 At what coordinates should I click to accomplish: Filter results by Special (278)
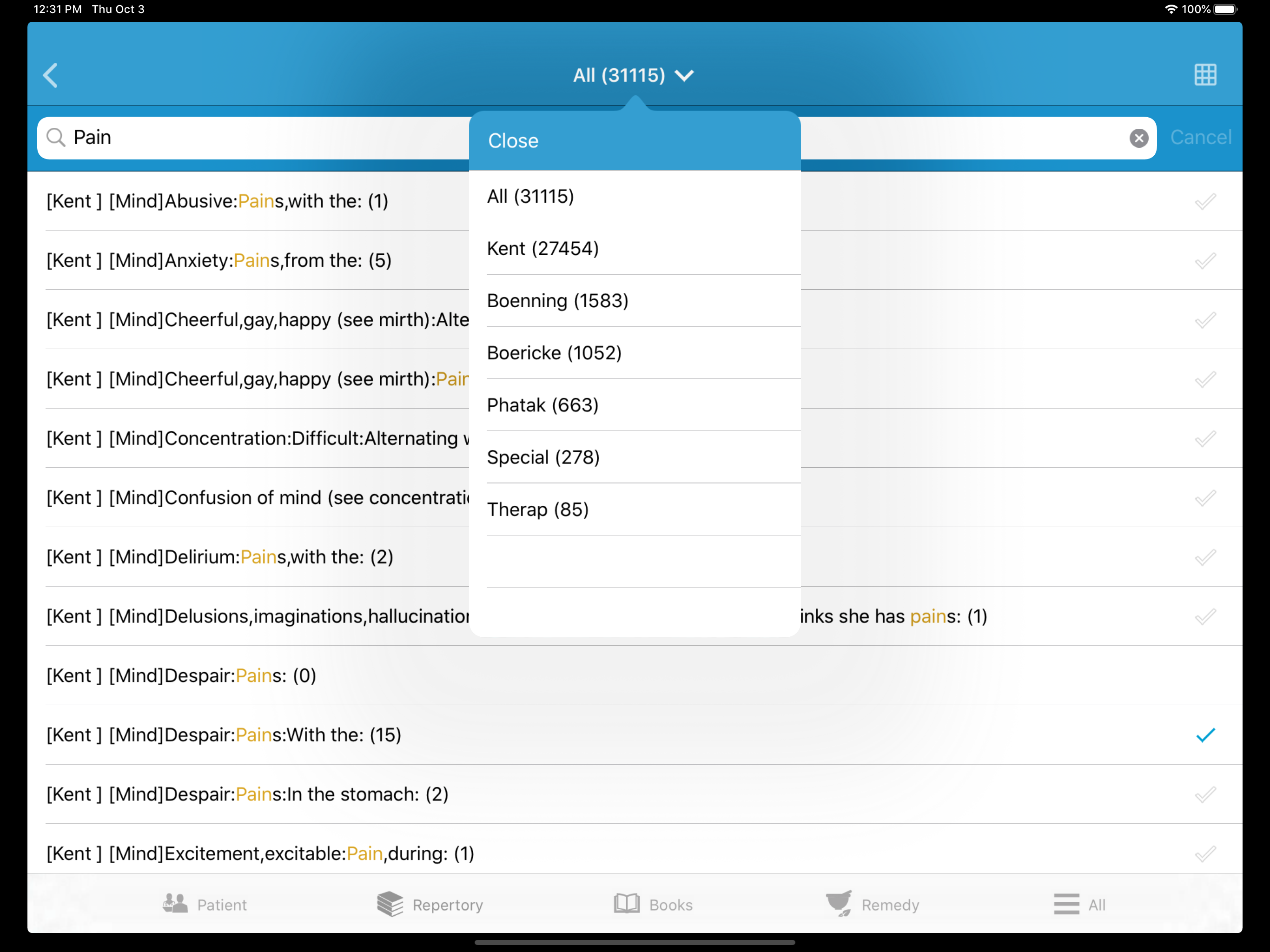(x=635, y=457)
